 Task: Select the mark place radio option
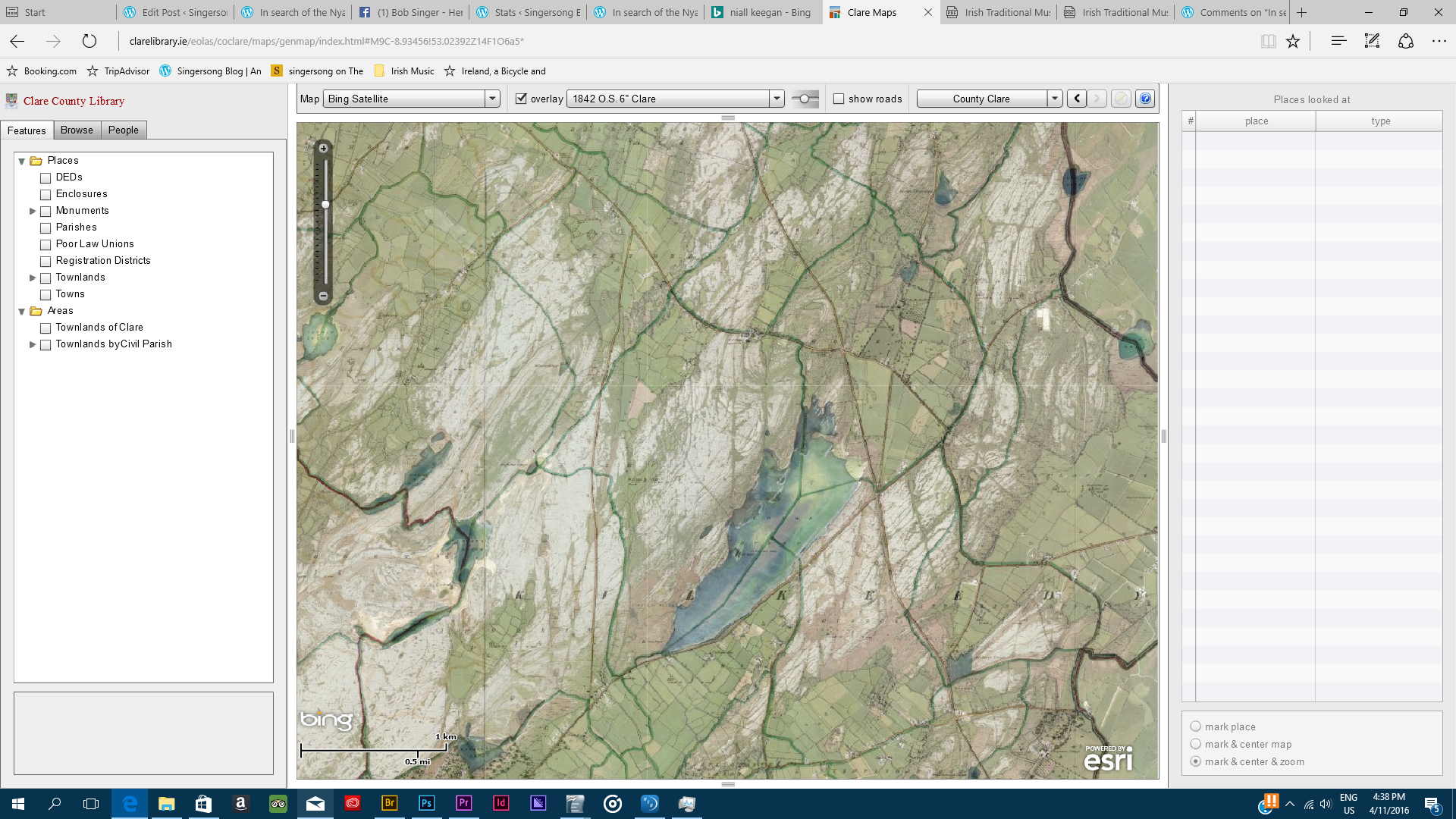(1196, 726)
